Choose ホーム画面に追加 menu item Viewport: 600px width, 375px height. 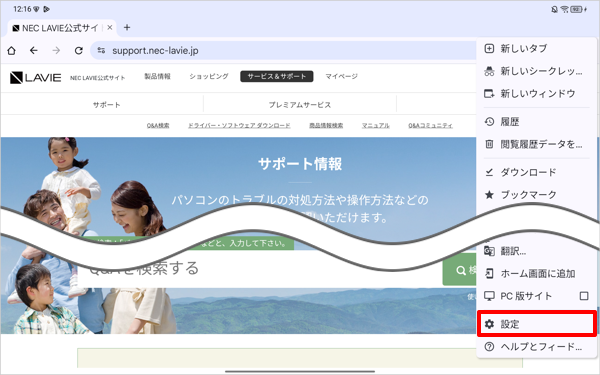[536, 274]
